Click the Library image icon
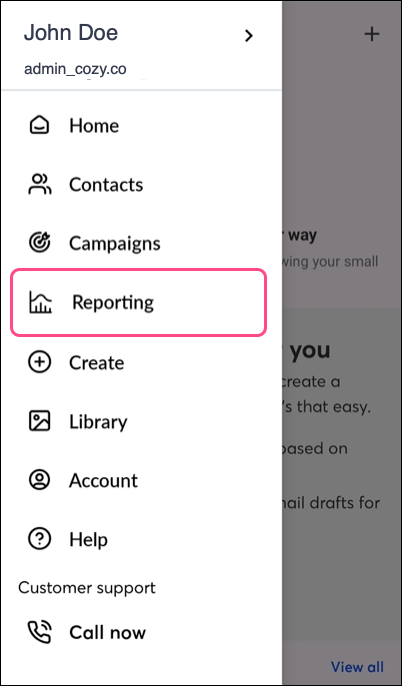This screenshot has width=402, height=686. tap(40, 421)
